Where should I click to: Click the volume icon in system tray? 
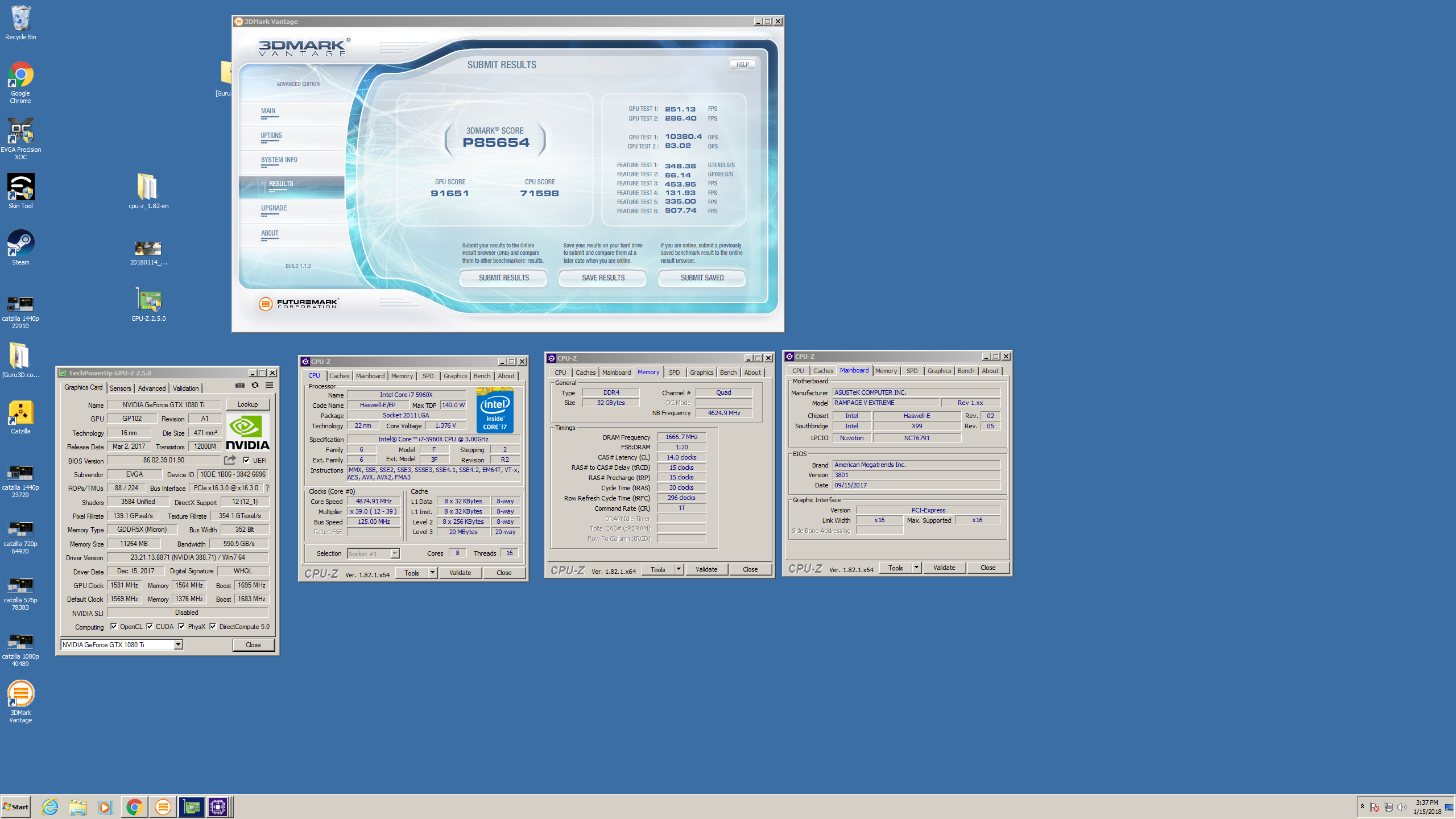pyautogui.click(x=1401, y=807)
